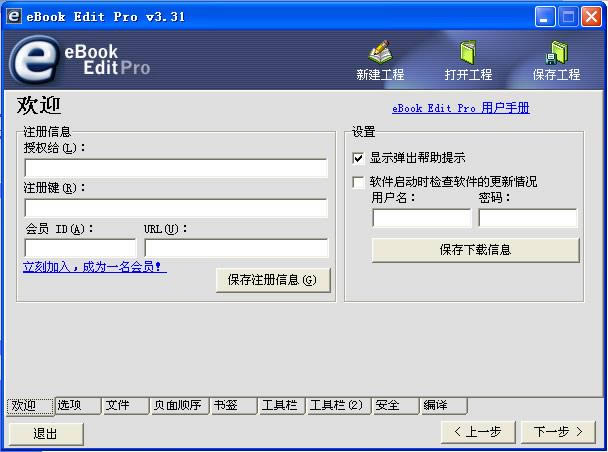This screenshot has width=608, height=452.
Task: Switch to the 选项 tab
Action: click(x=78, y=405)
